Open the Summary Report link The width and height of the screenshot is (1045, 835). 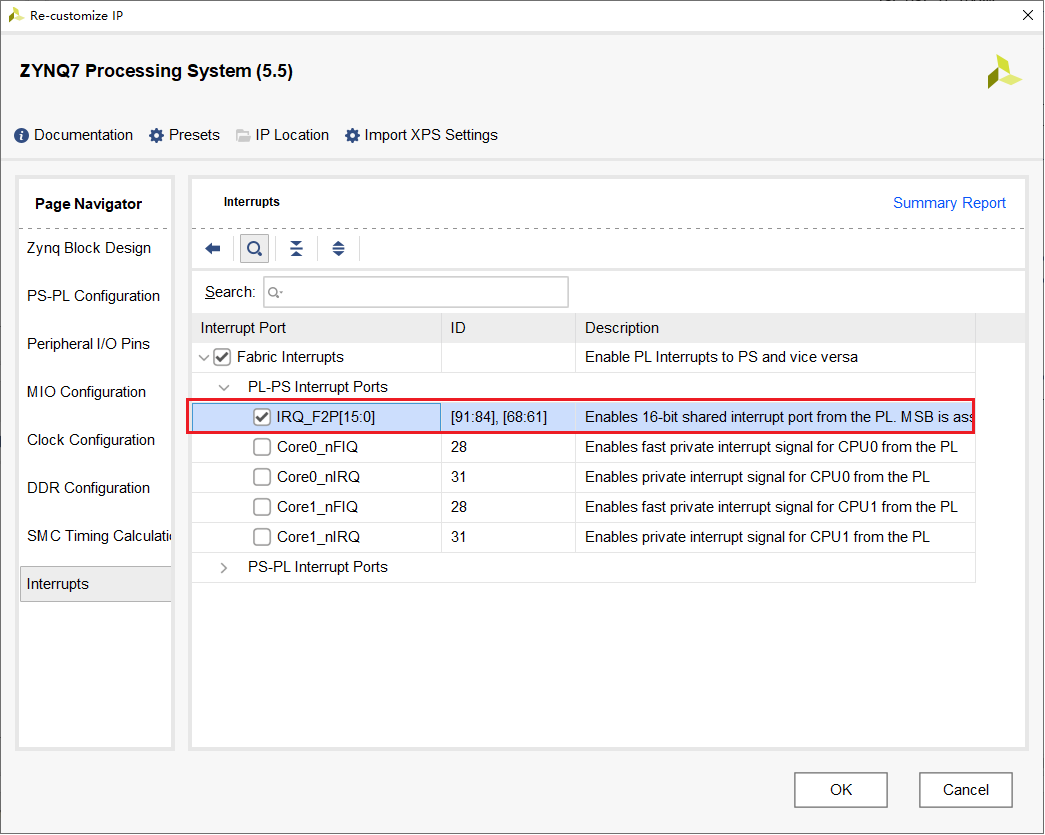949,203
